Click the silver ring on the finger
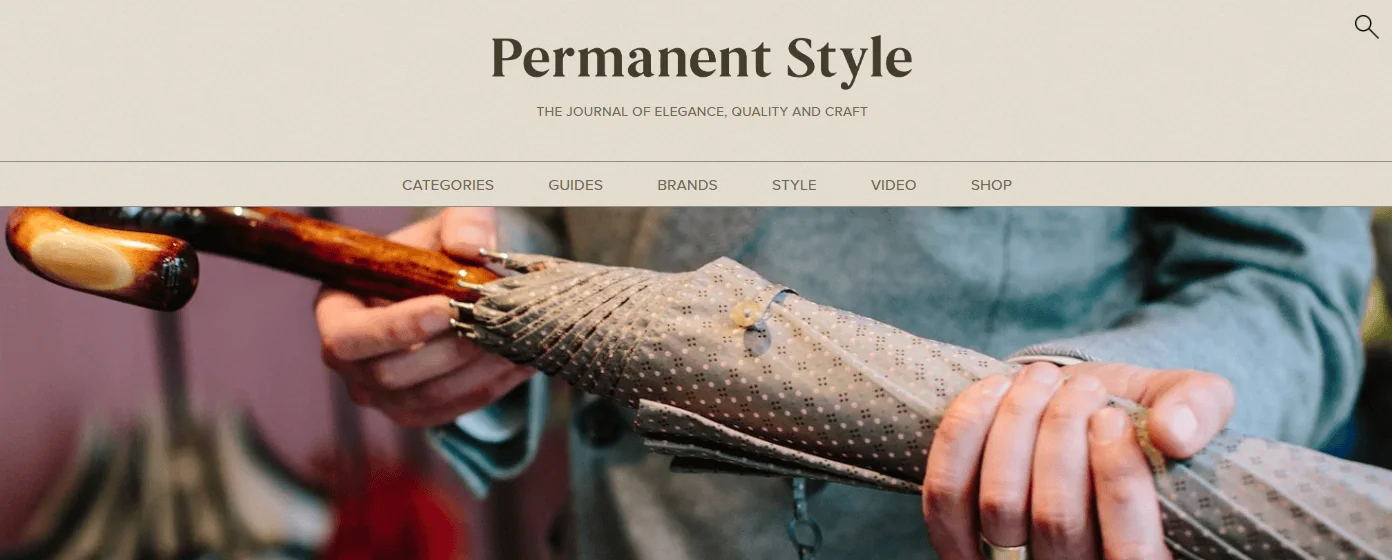Image resolution: width=1392 pixels, height=560 pixels. [x=1003, y=549]
